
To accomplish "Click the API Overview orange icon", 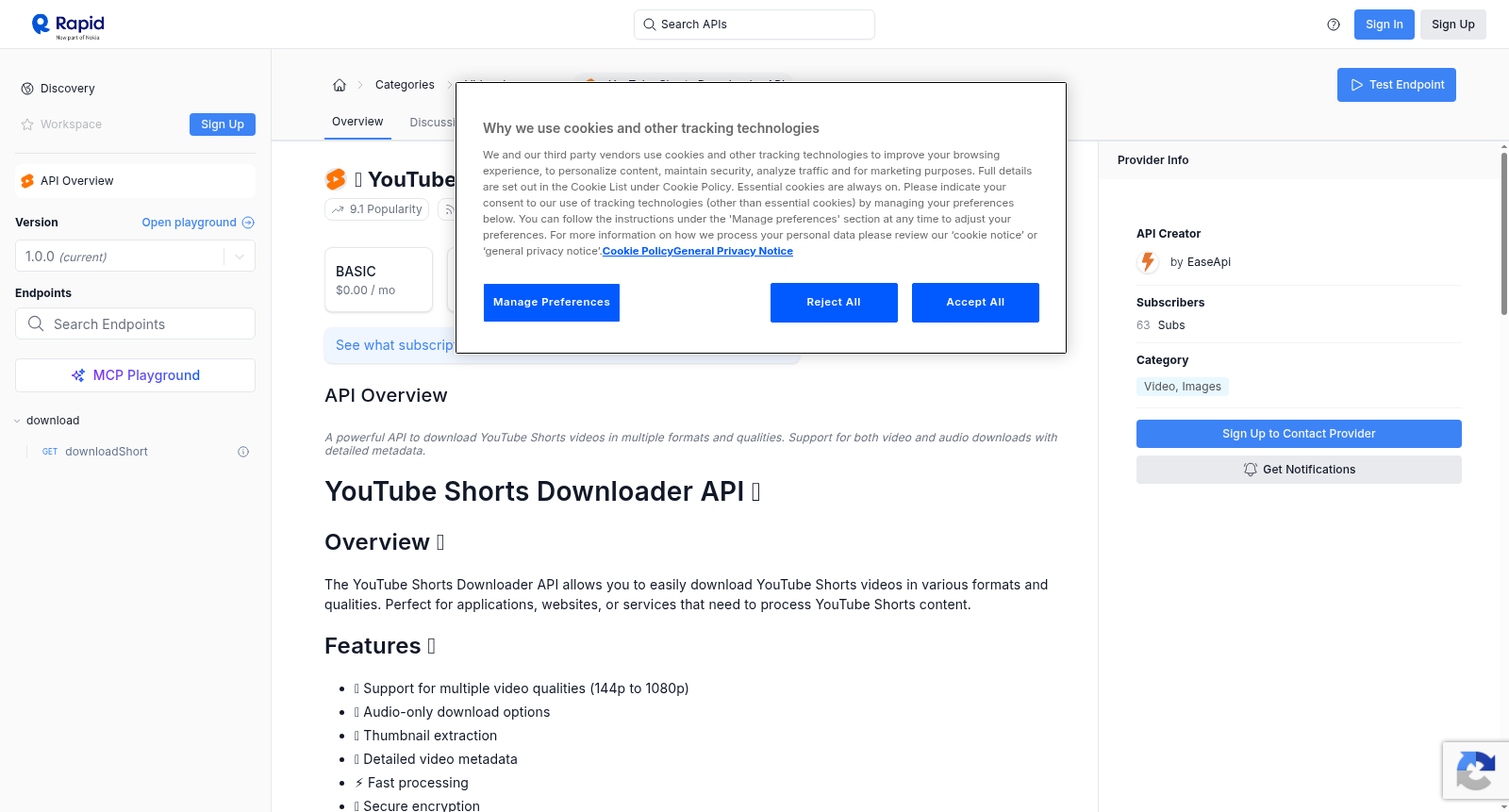I will pyautogui.click(x=27, y=181).
